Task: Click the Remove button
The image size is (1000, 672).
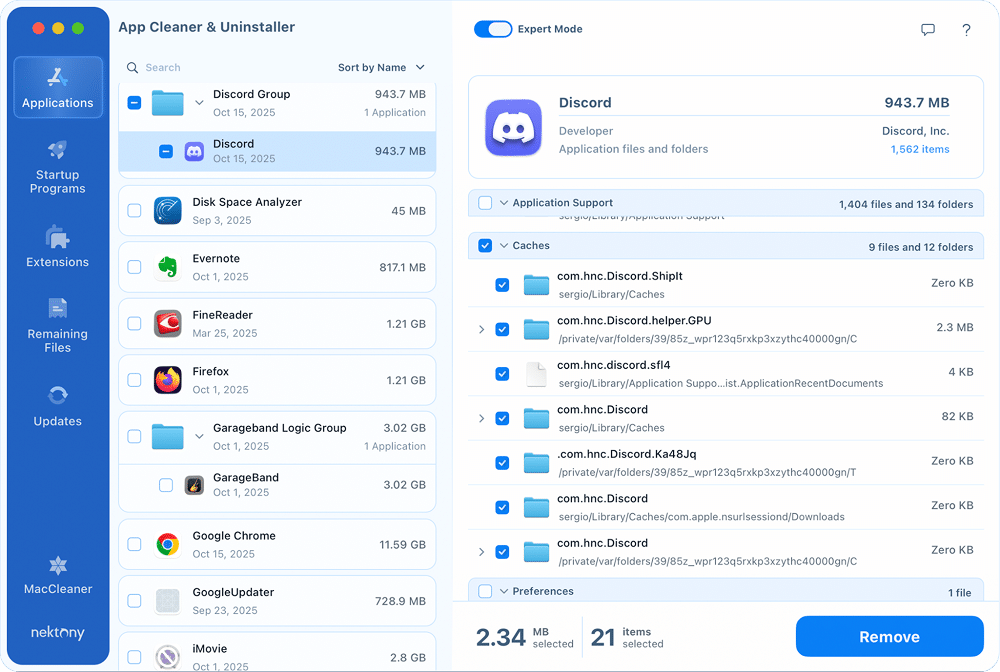Action: (889, 637)
